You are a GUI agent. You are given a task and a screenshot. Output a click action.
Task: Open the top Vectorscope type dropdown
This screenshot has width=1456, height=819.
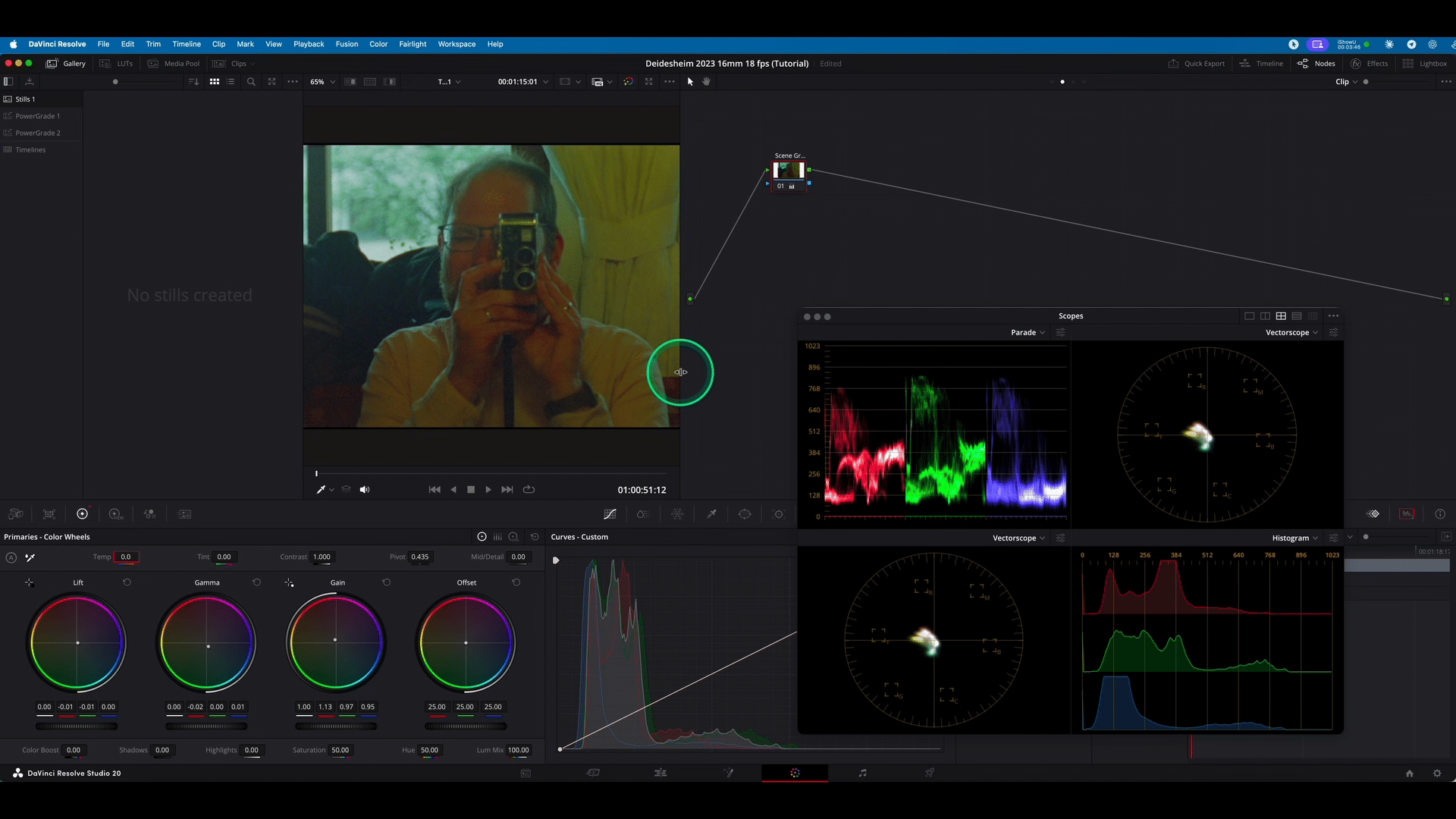[1291, 333]
